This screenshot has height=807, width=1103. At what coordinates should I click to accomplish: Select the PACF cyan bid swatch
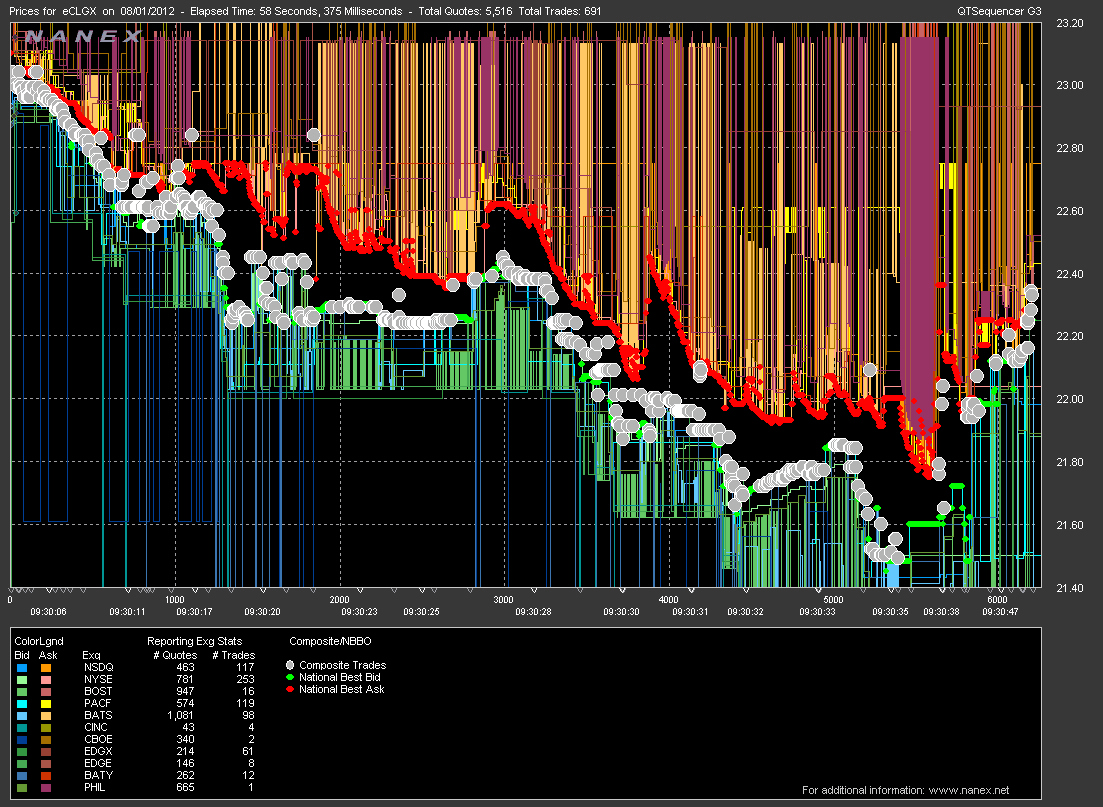coord(22,704)
